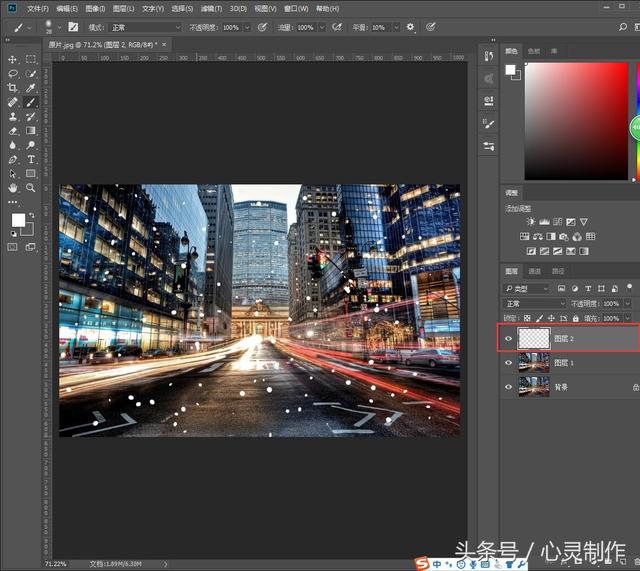Open the History panel icon
Image resolution: width=640 pixels, height=571 pixels.
[488, 56]
